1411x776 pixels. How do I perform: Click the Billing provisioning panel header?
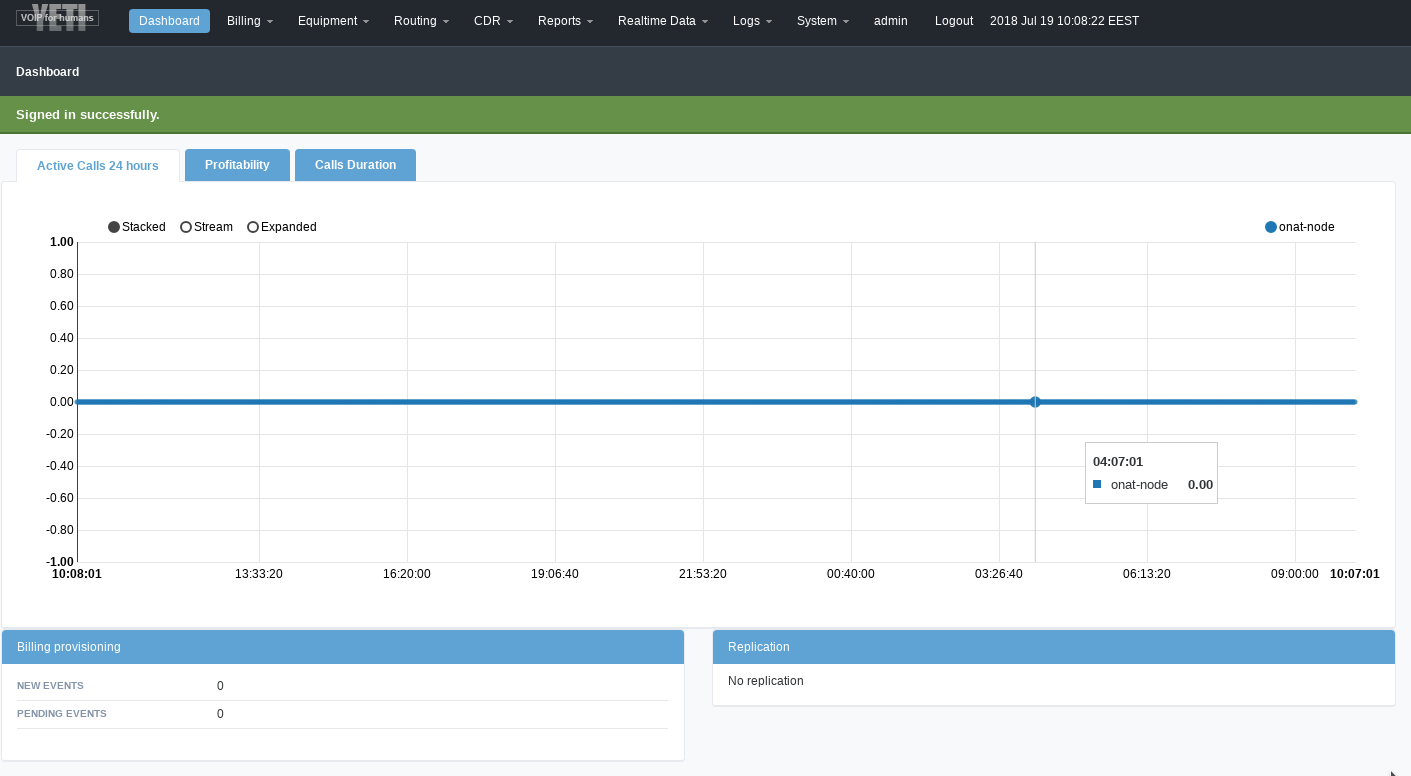pyautogui.click(x=343, y=647)
